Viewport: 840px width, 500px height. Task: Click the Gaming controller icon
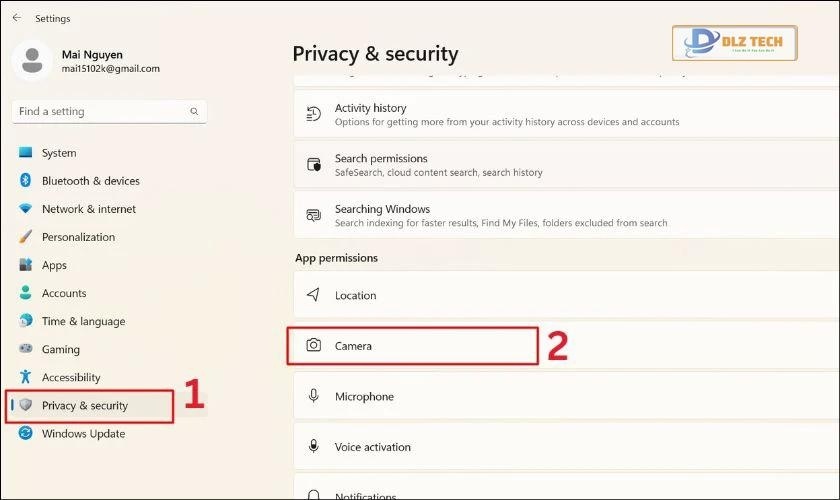point(25,350)
